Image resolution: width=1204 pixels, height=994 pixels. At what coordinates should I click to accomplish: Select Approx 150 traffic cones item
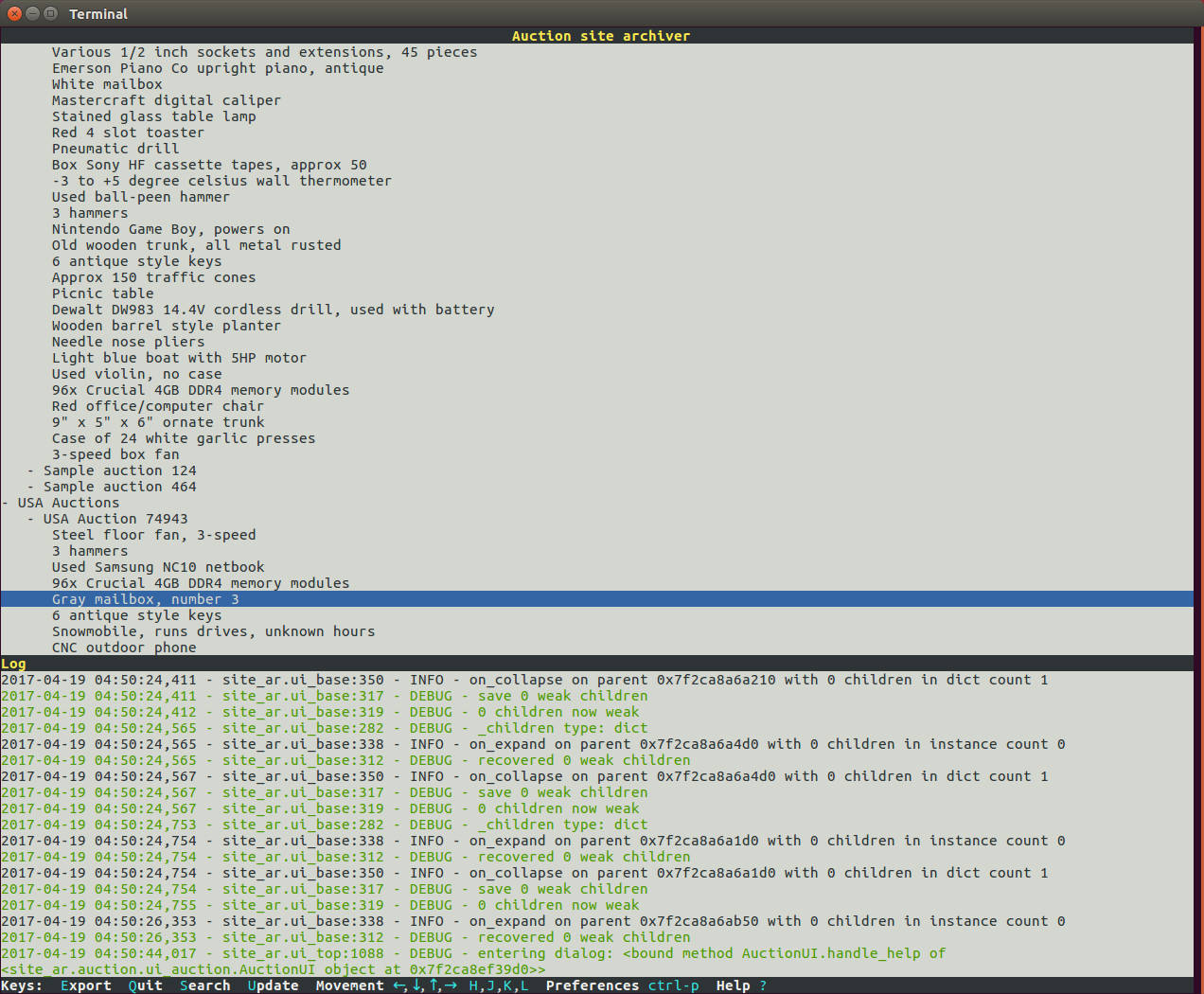(x=153, y=277)
